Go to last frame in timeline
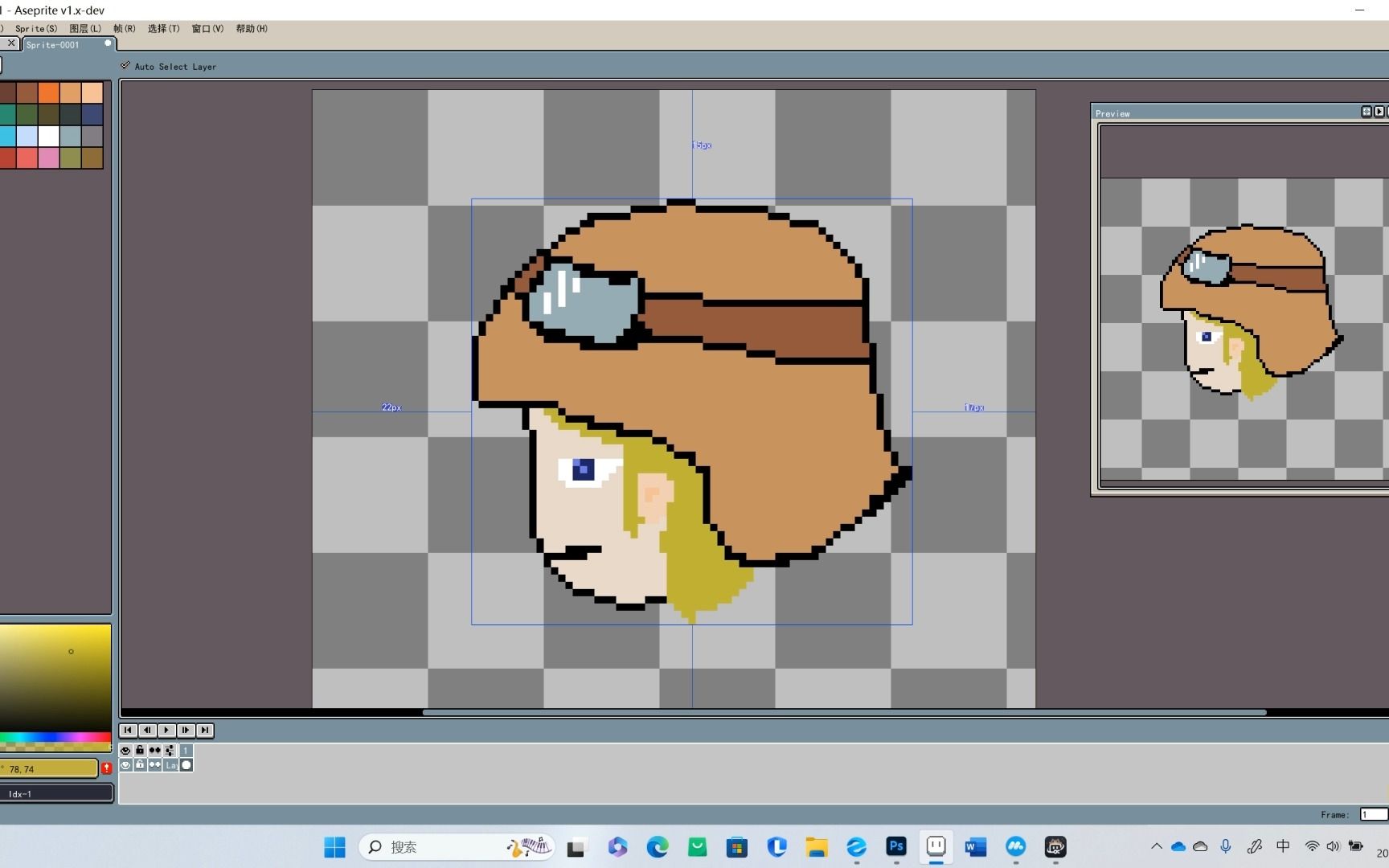The width and height of the screenshot is (1389, 868). click(205, 730)
